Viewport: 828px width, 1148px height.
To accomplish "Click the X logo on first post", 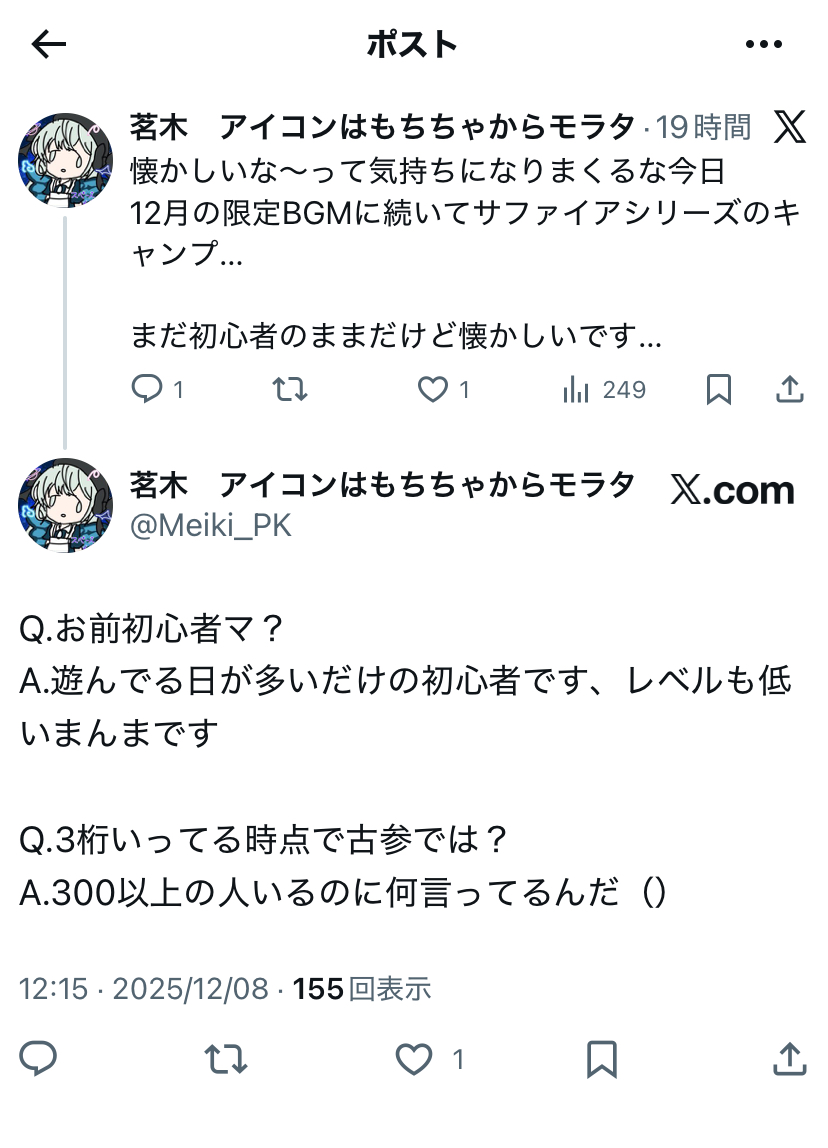I will pos(790,127).
